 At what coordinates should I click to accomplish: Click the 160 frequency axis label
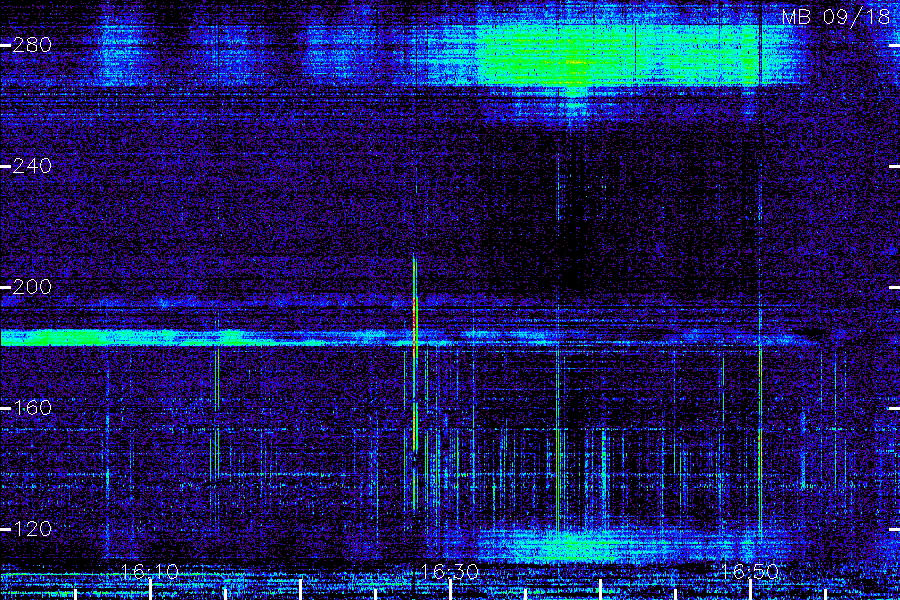click(x=32, y=408)
